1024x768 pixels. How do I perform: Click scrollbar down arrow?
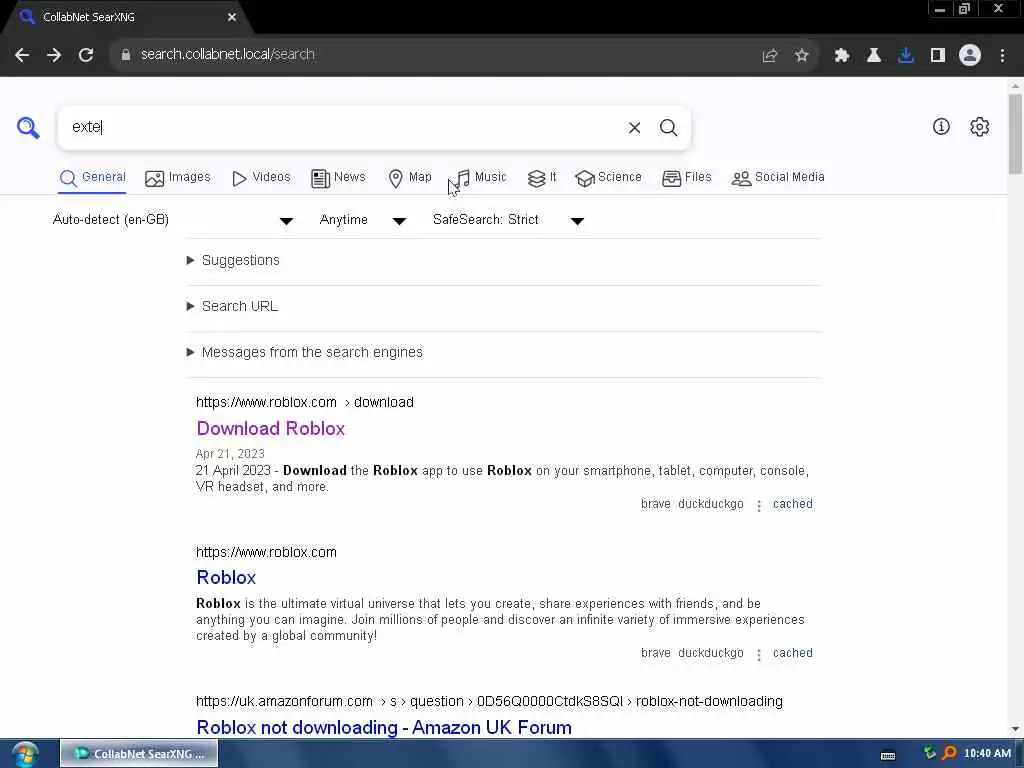pos(1015,729)
